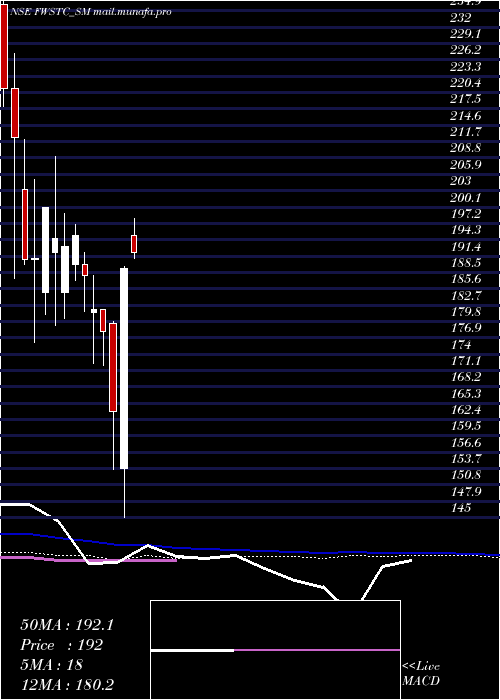Click the 165.3 price axis label
The image size is (500, 700).
(x=465, y=394)
